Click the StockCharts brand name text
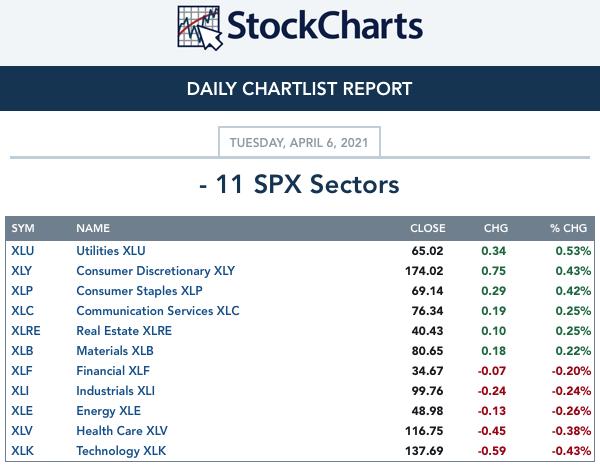This screenshot has height=466, width=600. 325,26
